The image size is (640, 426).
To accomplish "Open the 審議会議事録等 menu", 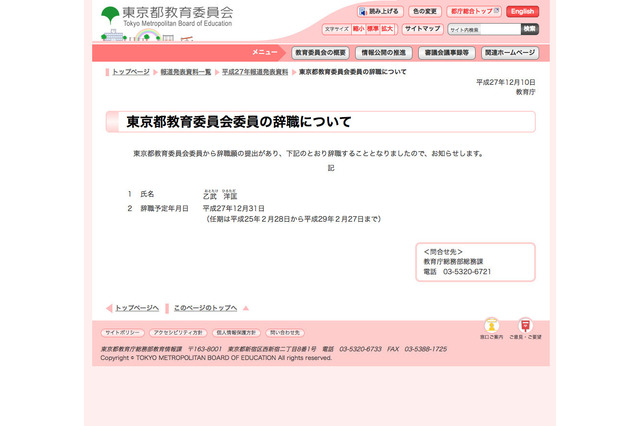I will (x=447, y=53).
